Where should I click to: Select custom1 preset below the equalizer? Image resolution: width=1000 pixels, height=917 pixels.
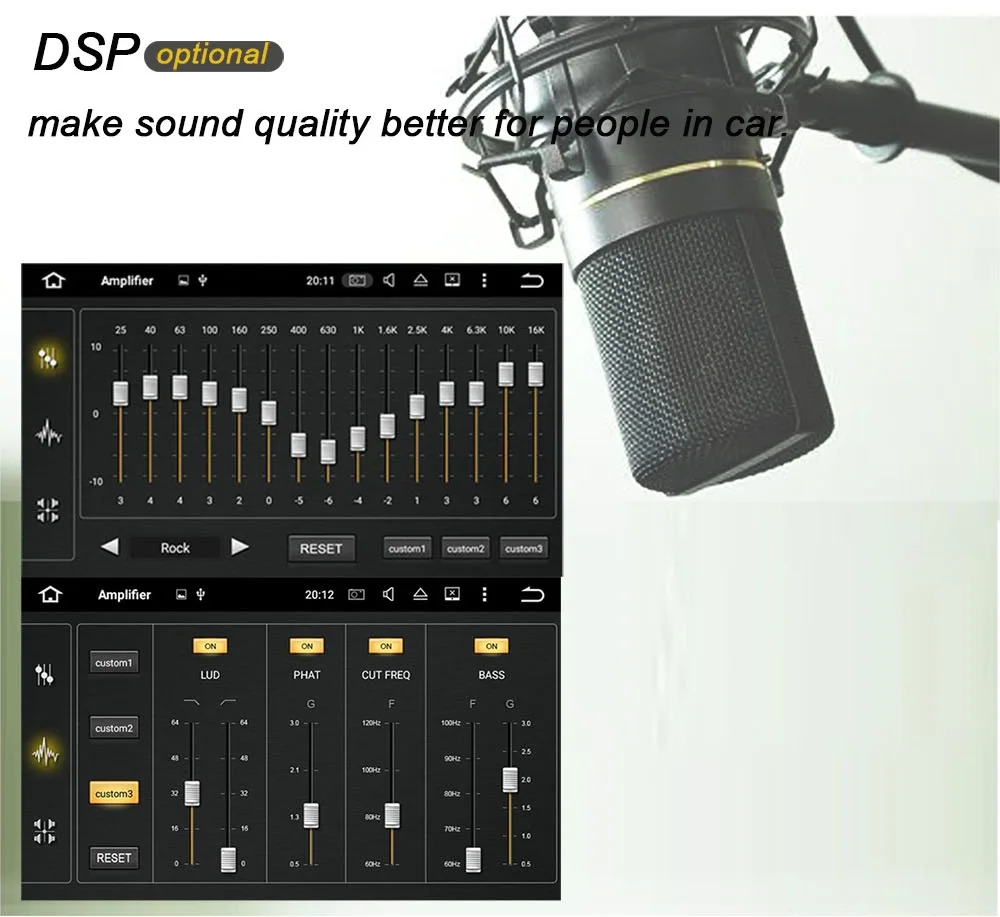pos(407,548)
